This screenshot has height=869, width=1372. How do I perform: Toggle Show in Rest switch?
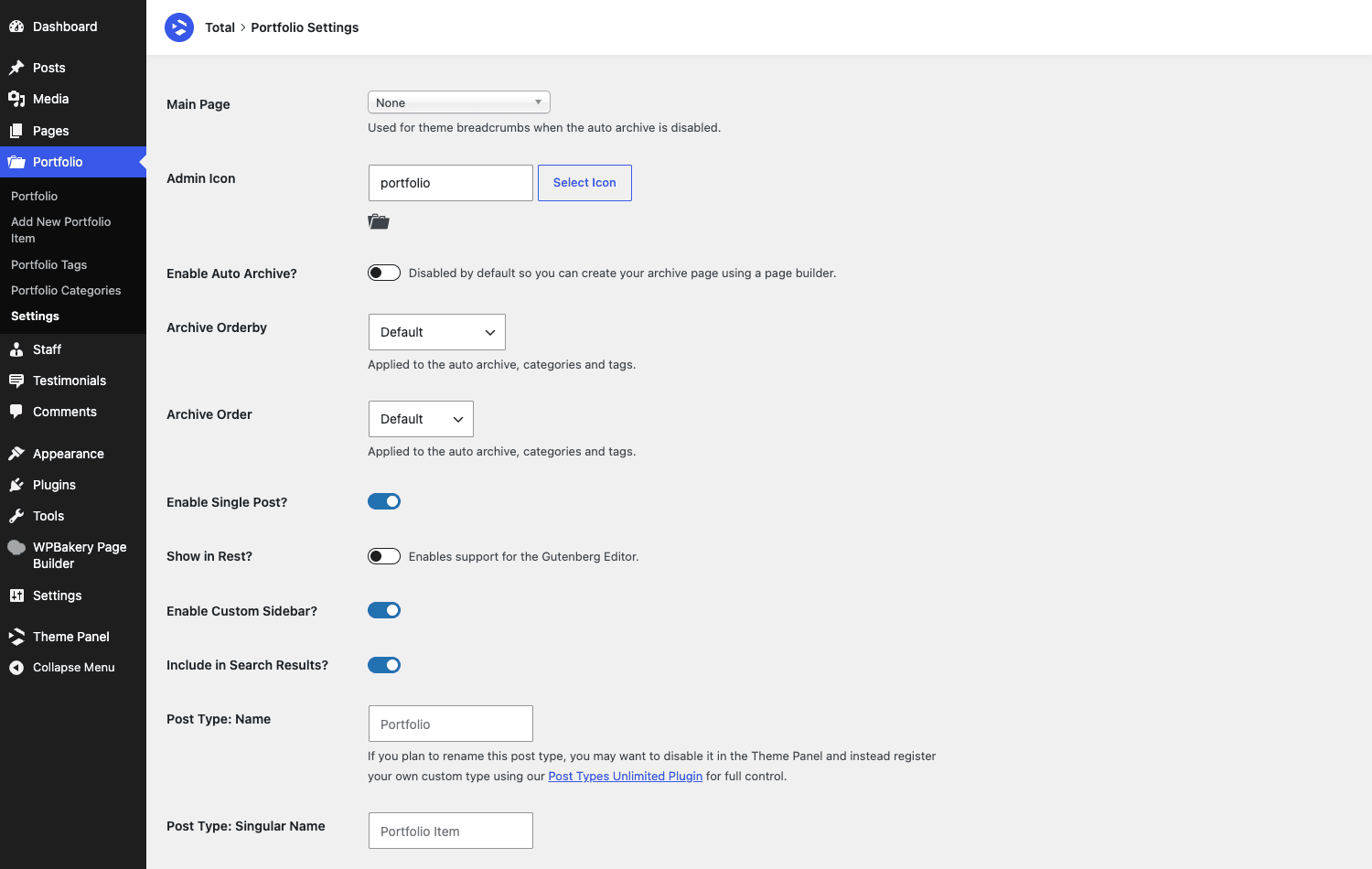tap(384, 556)
